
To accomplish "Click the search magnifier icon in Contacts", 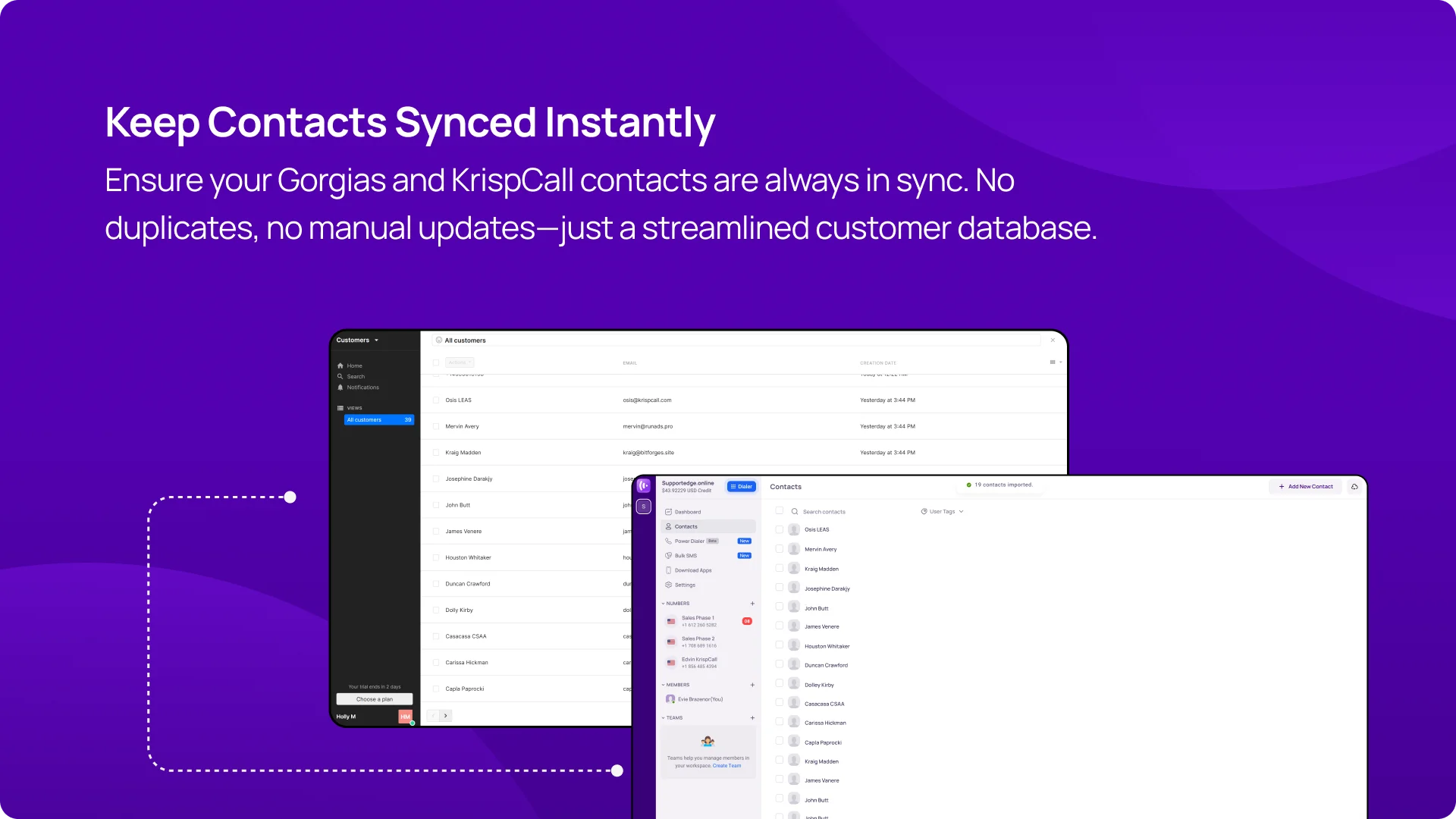I will click(x=794, y=512).
